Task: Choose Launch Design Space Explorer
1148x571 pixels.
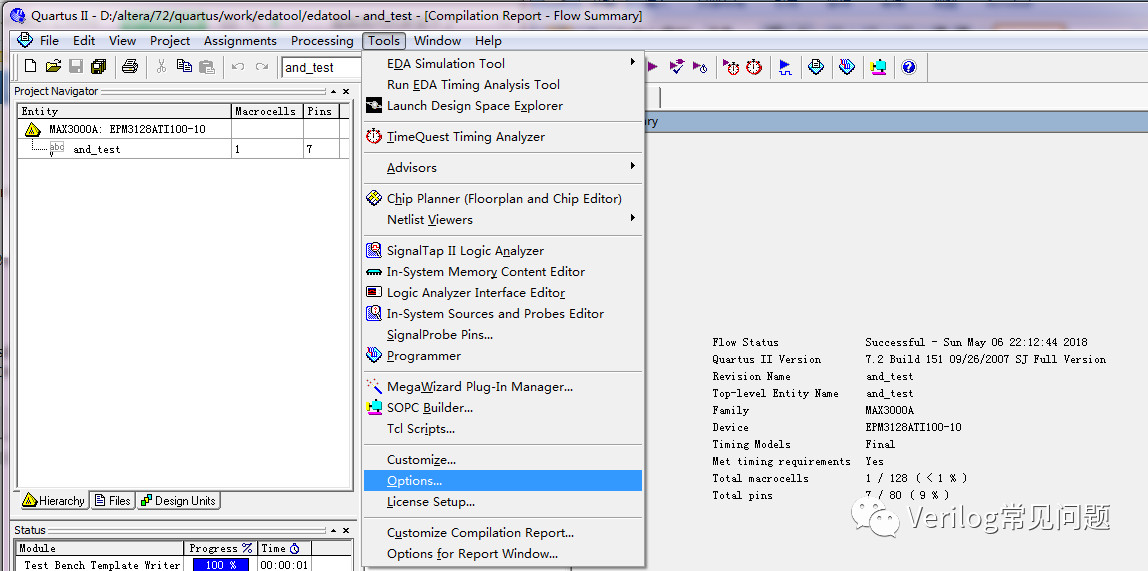Action: click(503, 106)
